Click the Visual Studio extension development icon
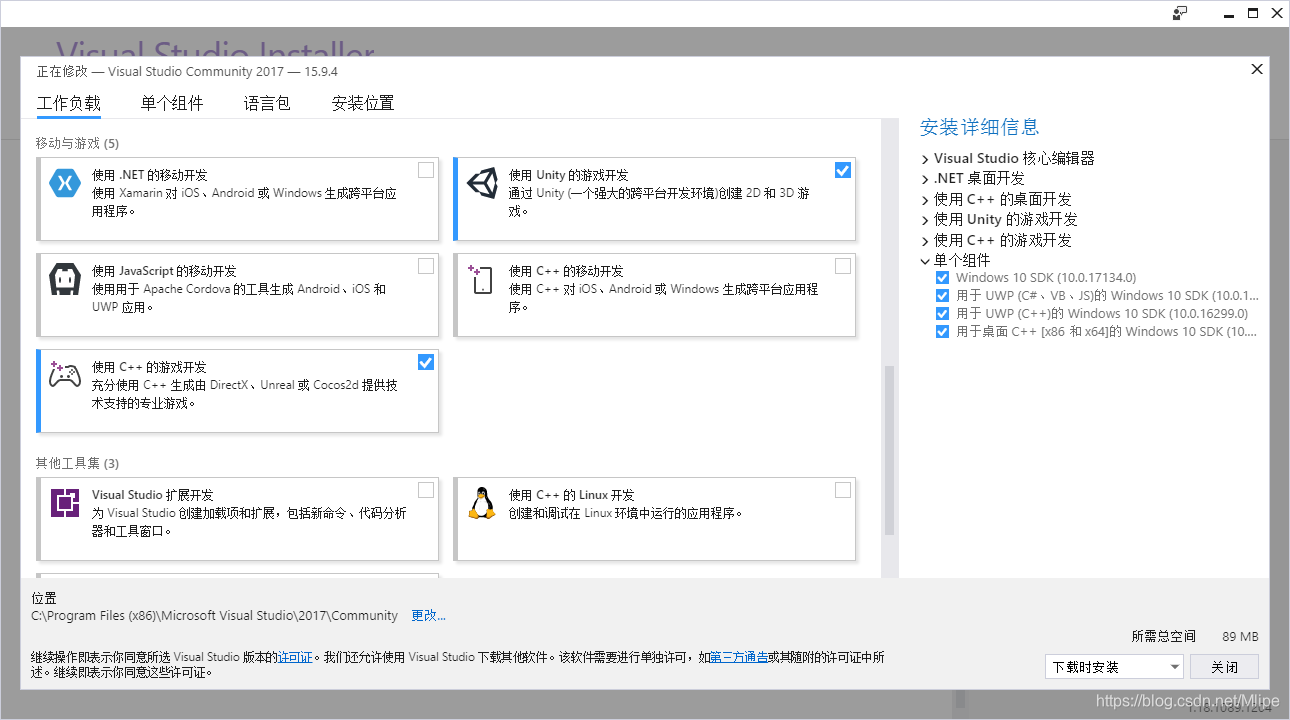This screenshot has width=1290, height=720. coord(65,502)
